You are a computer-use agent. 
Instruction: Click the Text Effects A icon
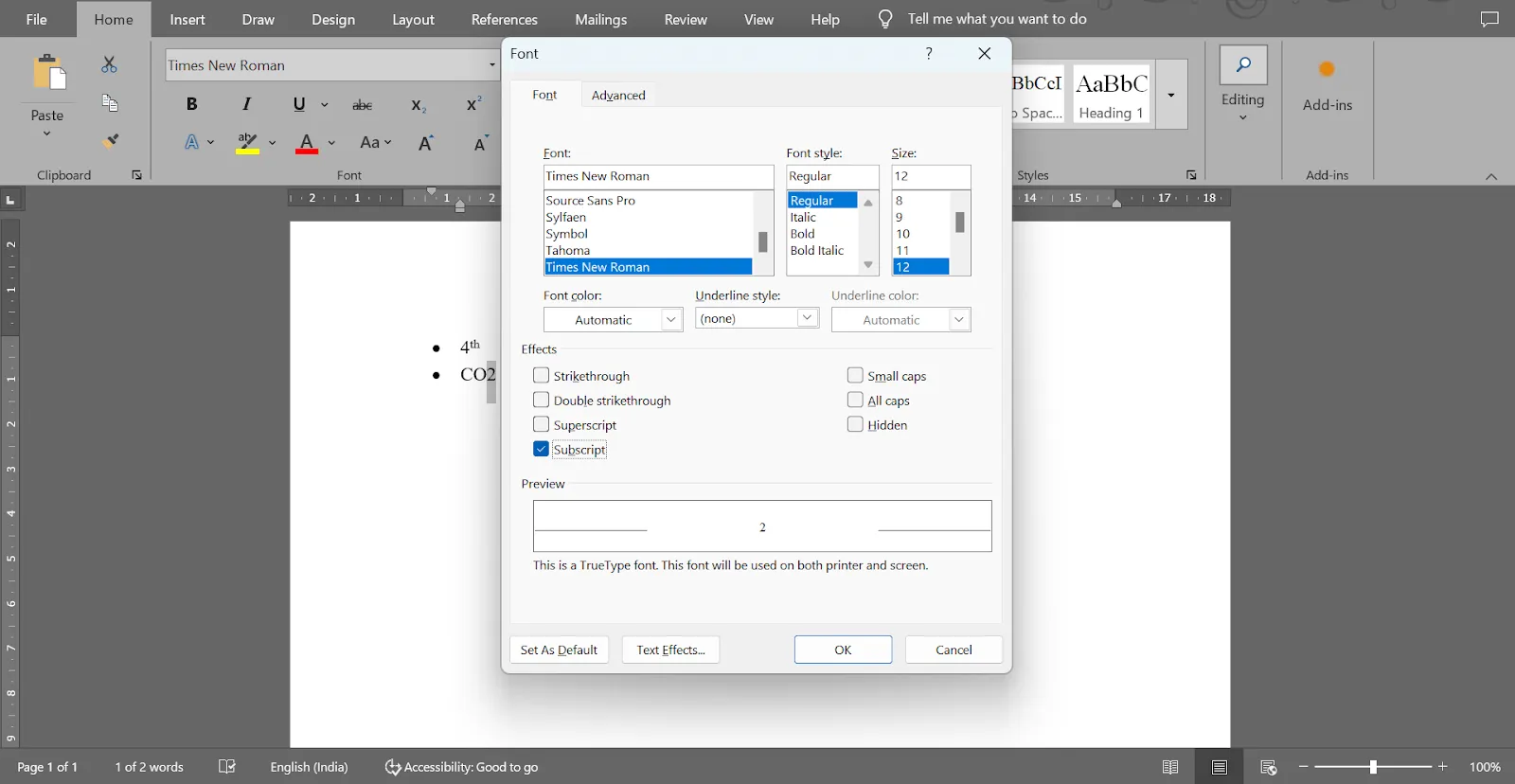click(192, 142)
